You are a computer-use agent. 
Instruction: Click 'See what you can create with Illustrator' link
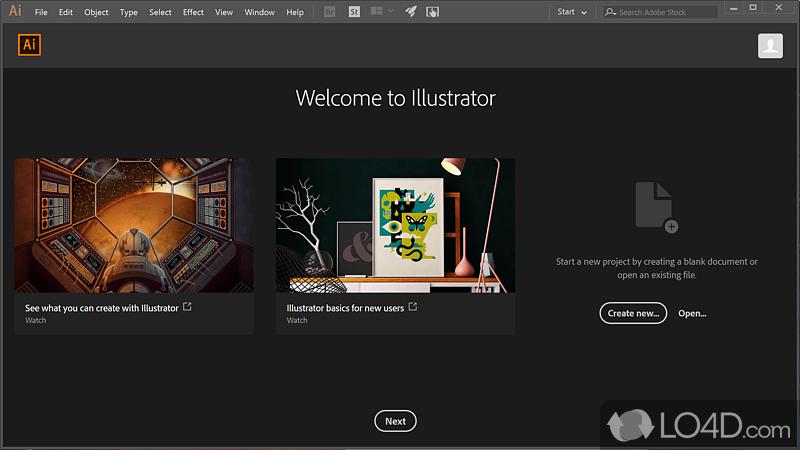pos(102,308)
